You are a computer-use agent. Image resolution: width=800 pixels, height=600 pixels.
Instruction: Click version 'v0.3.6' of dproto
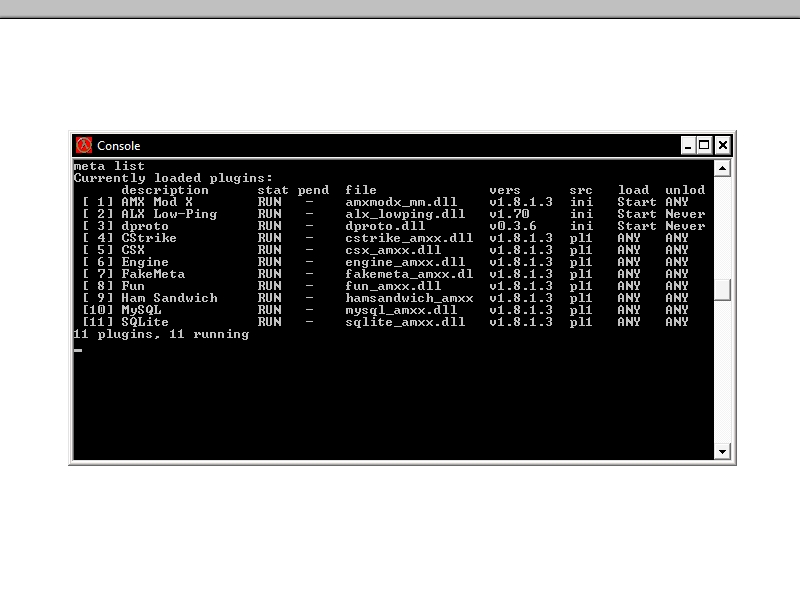513,226
